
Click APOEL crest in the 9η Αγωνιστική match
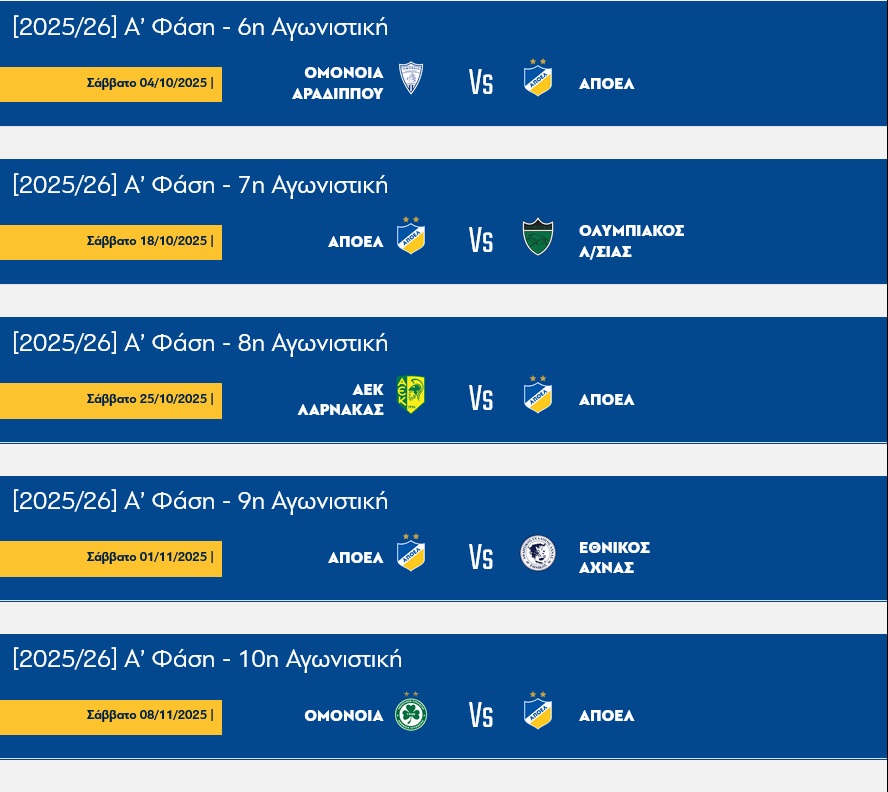pos(411,553)
